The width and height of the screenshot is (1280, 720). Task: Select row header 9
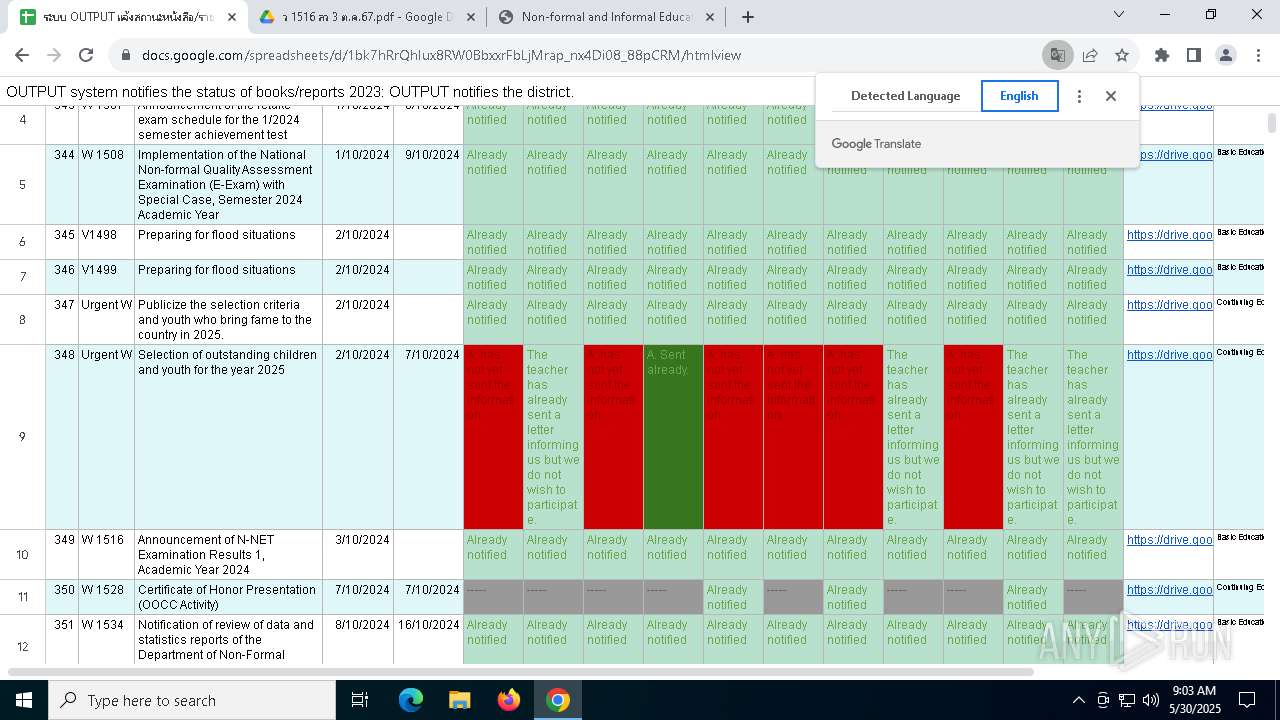(23, 437)
